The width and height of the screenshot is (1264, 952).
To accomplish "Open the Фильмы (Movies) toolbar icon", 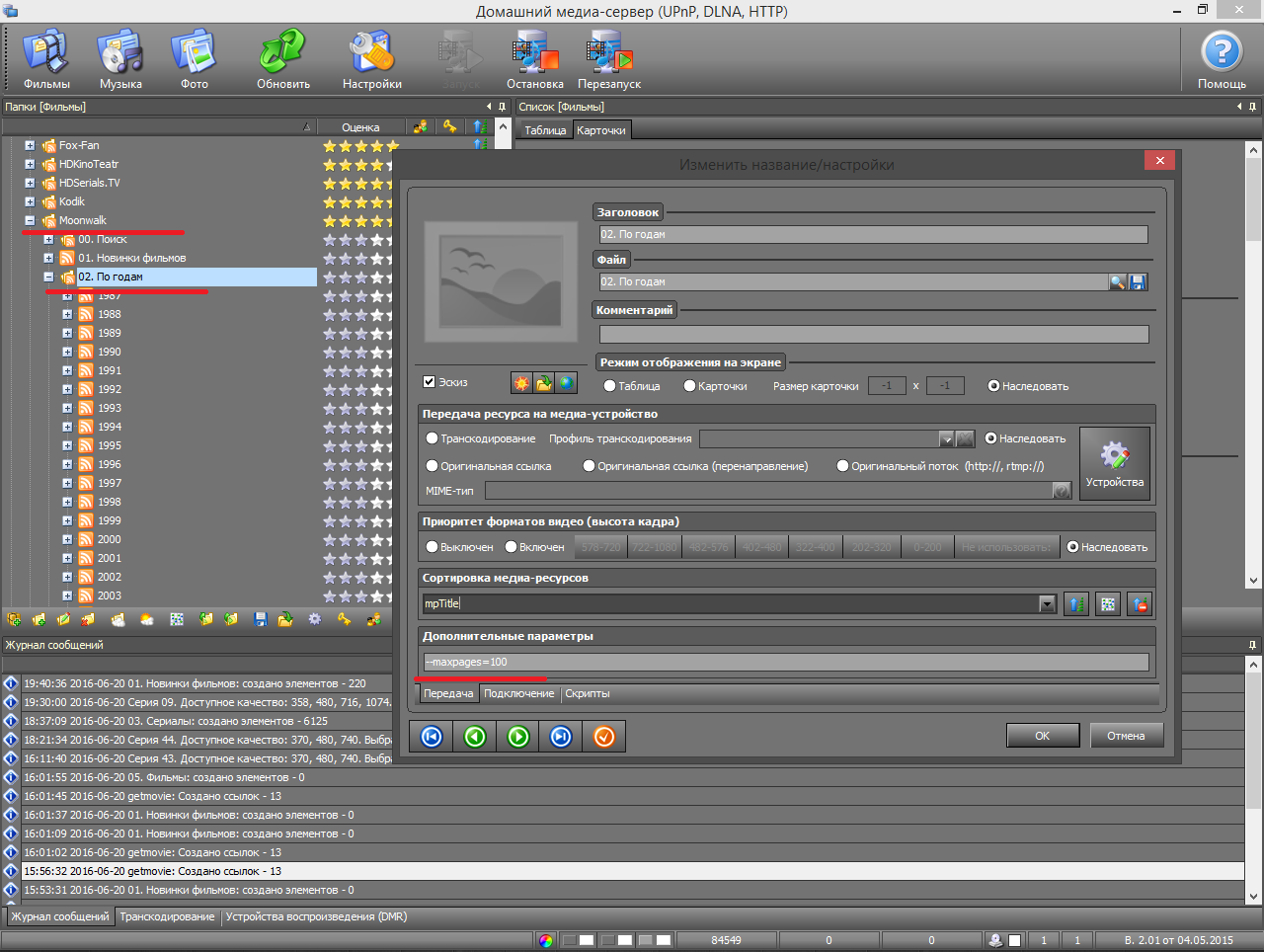I will coord(46,59).
